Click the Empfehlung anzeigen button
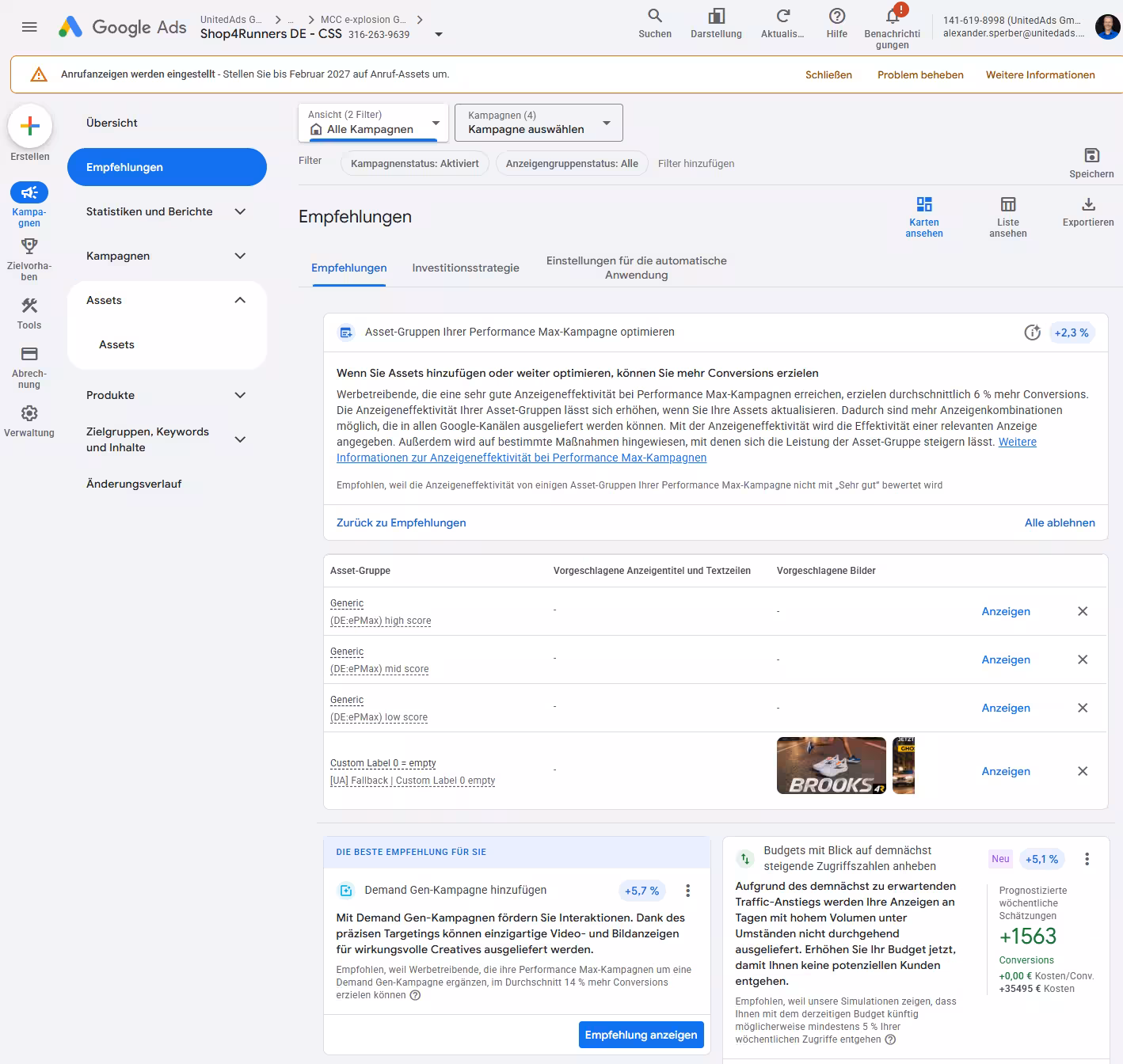Image resolution: width=1123 pixels, height=1064 pixels. pos(641,1034)
